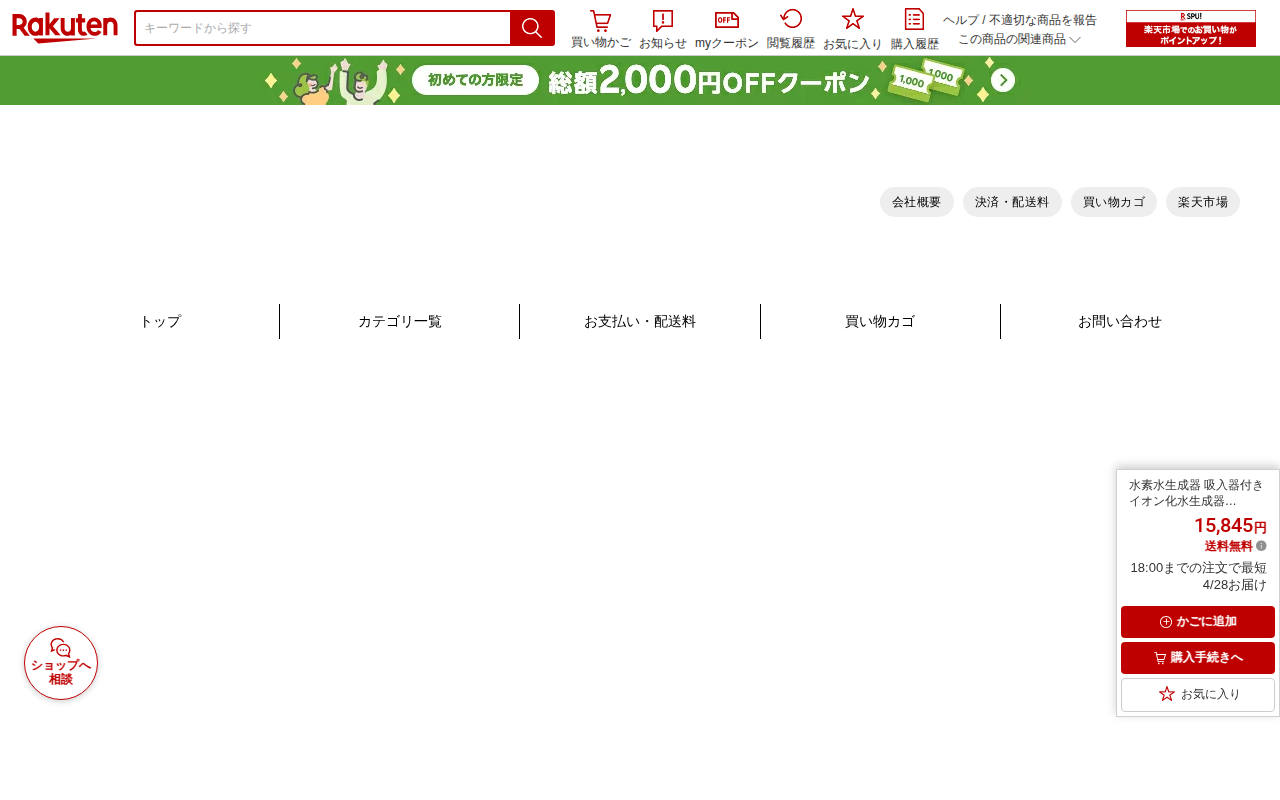Screen dimensions: 1280x800
Task: Click the ヘルプ link
Action: 960,20
